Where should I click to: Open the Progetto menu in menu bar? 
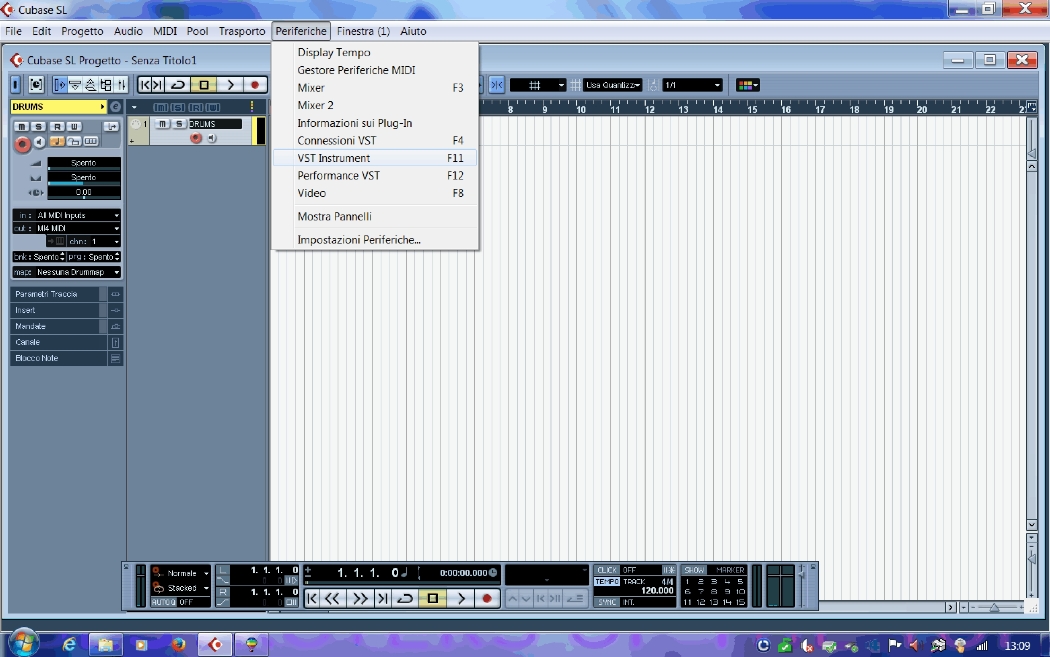point(82,31)
